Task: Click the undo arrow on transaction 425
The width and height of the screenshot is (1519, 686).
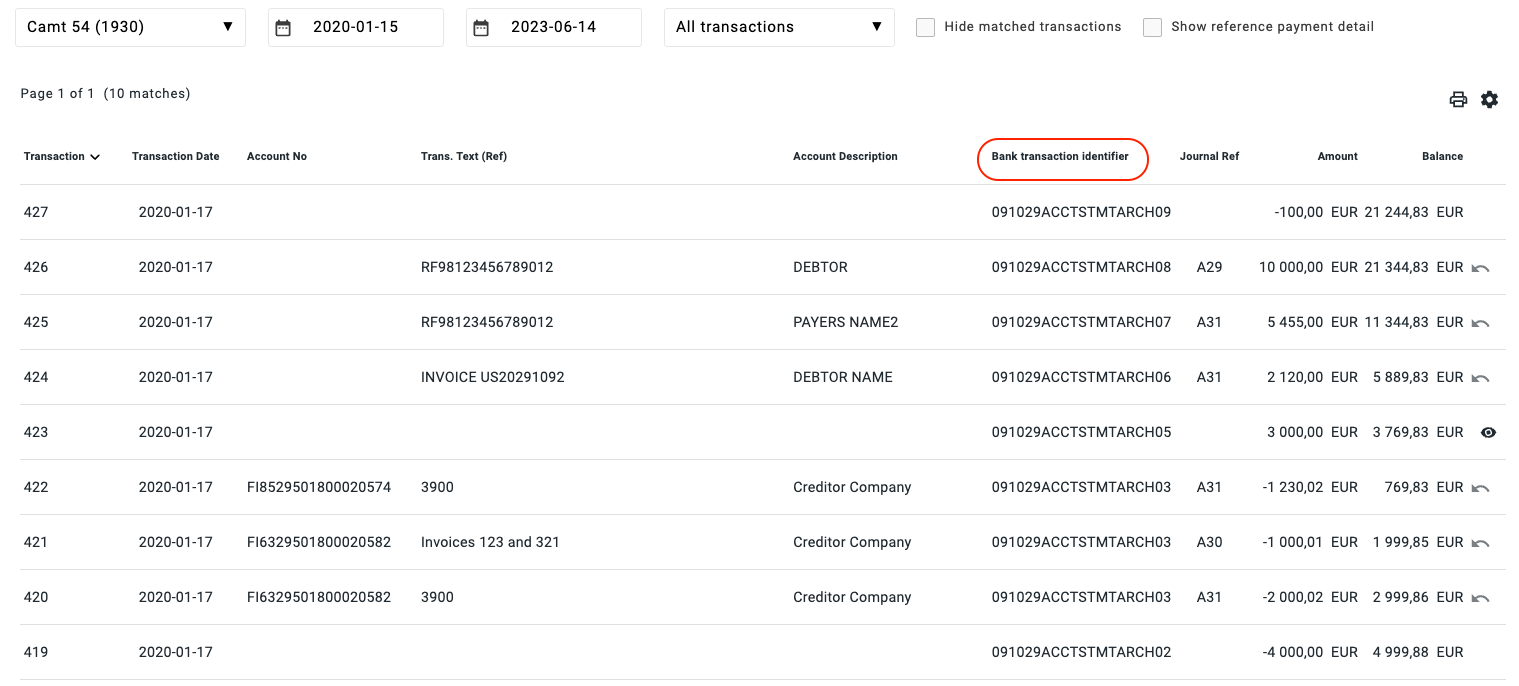Action: point(1481,323)
